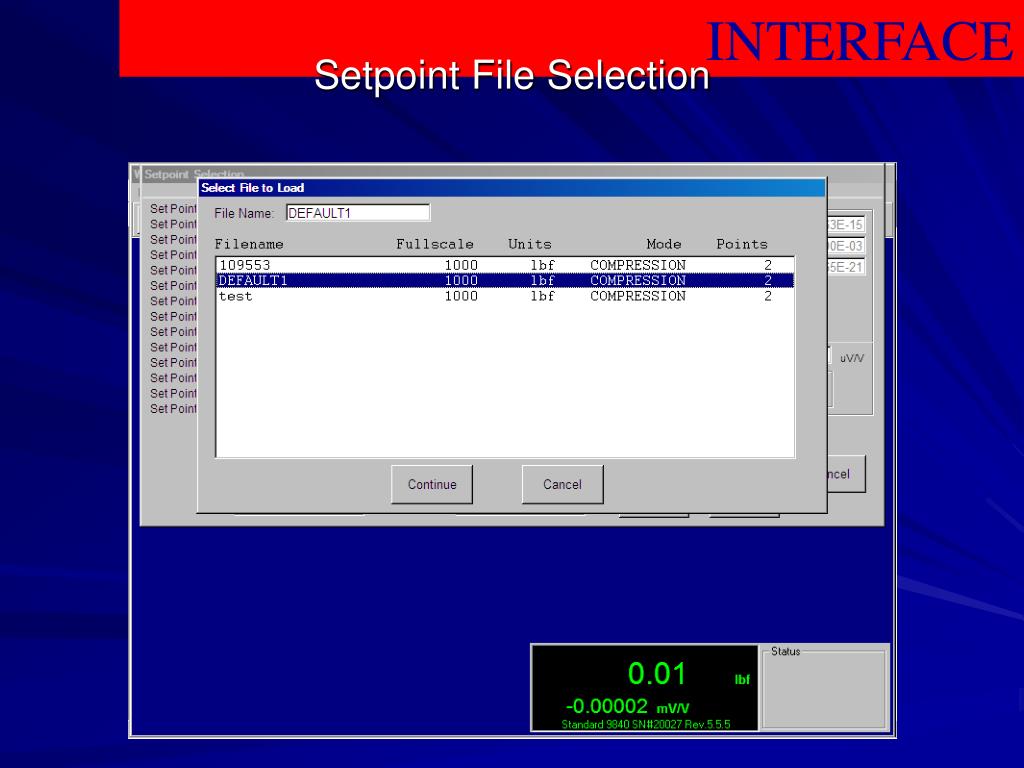Viewport: 1024px width, 768px height.
Task: Click the Points column header
Action: (742, 244)
